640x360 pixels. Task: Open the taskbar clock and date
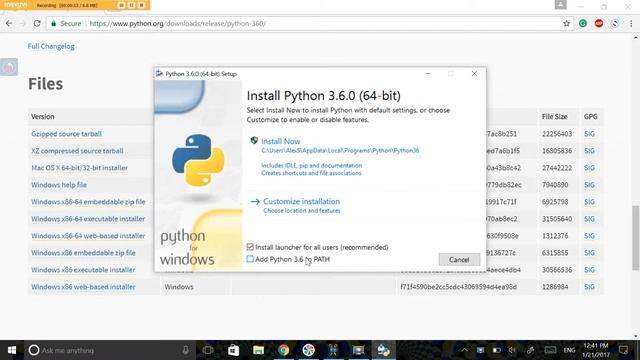click(596, 350)
